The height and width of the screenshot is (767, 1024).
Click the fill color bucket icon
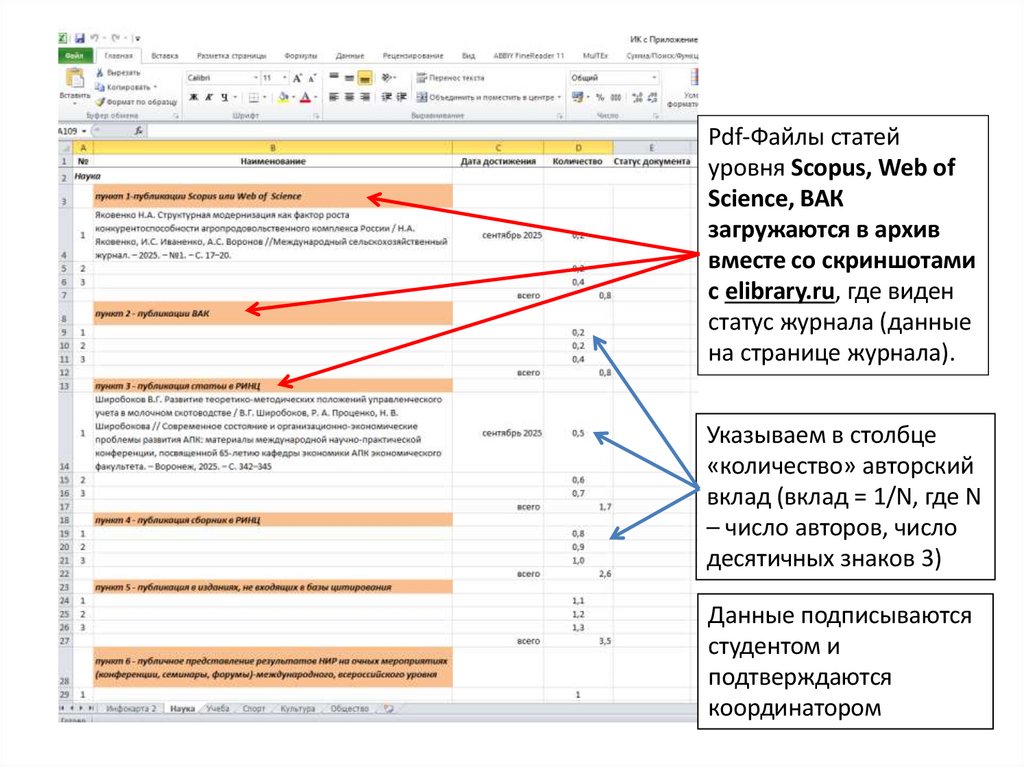(x=283, y=97)
